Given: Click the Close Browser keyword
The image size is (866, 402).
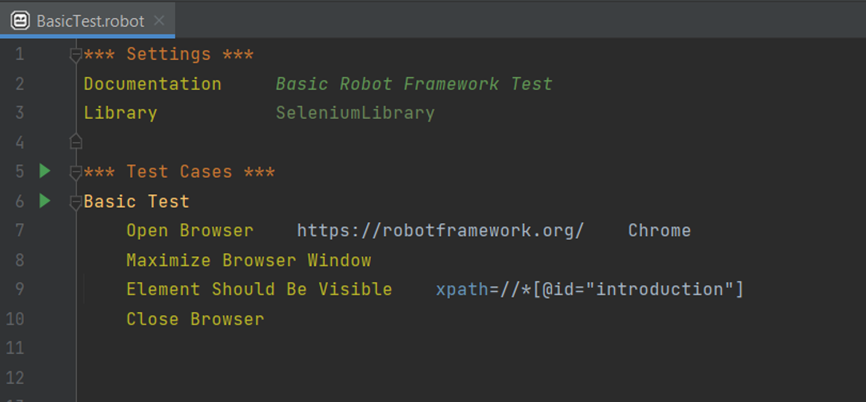Looking at the screenshot, I should 195,319.
